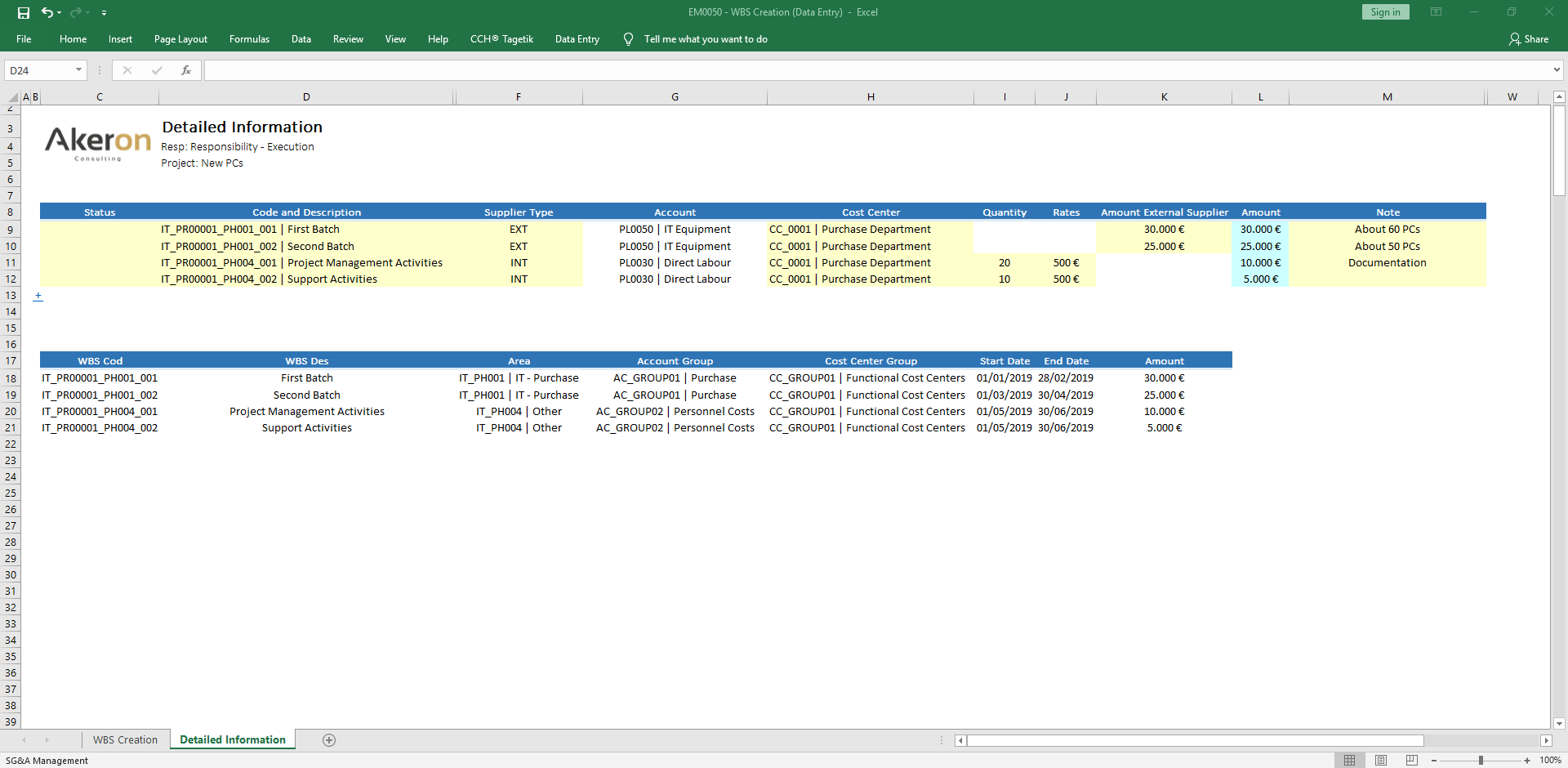Click the Tell me search field

coord(705,39)
